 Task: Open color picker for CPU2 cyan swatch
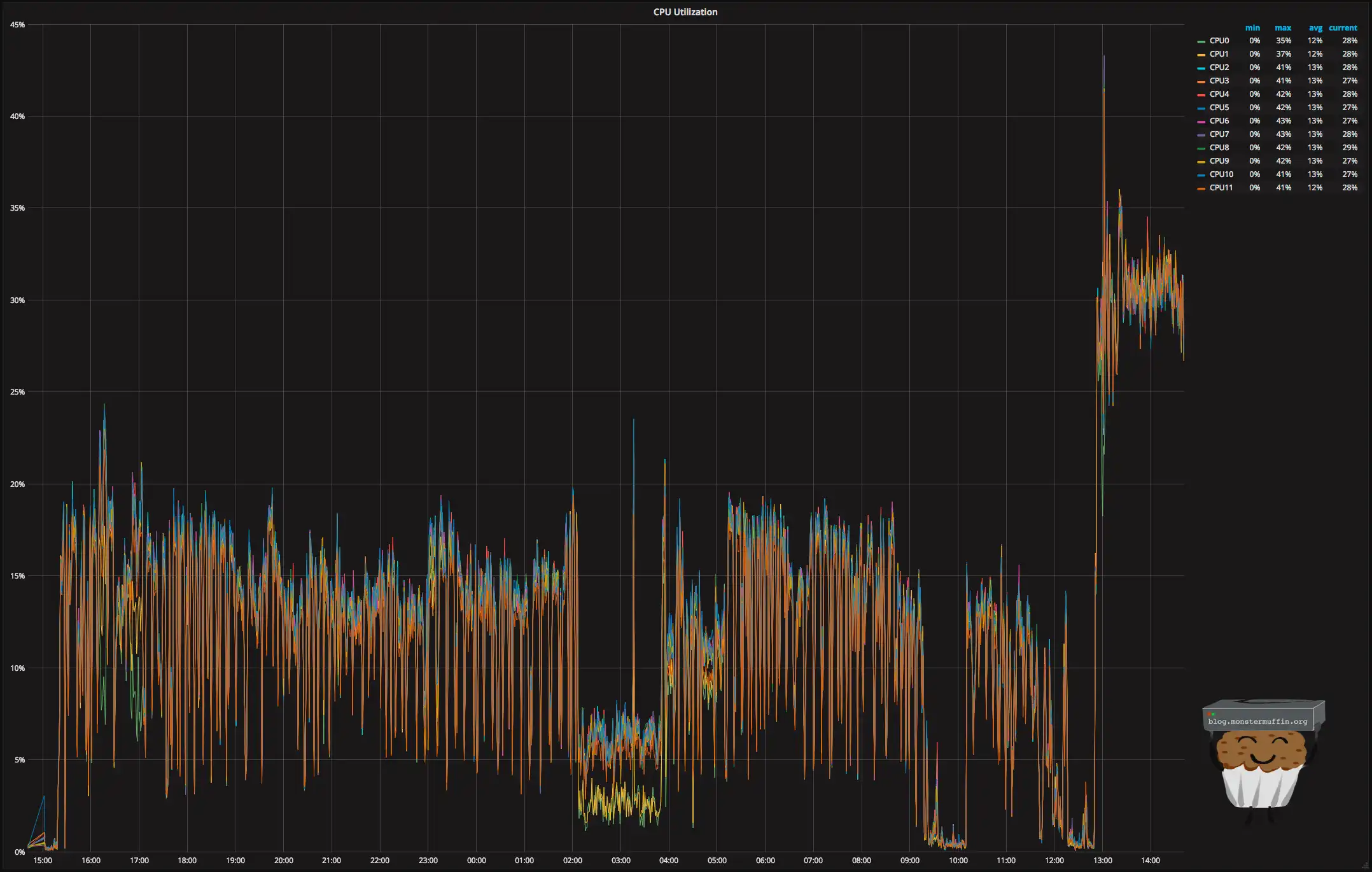tap(1201, 68)
